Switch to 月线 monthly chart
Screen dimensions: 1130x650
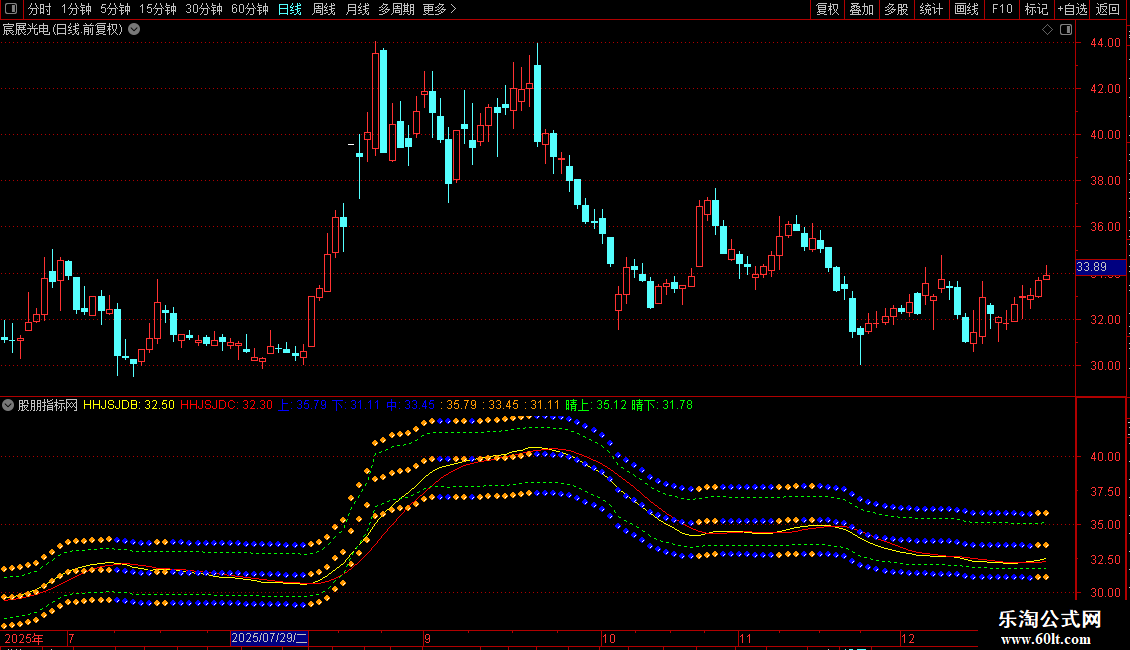[x=357, y=9]
